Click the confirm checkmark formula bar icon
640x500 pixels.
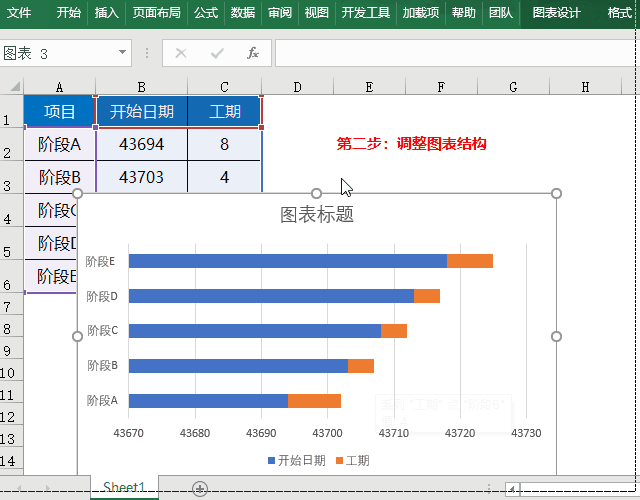click(x=217, y=53)
